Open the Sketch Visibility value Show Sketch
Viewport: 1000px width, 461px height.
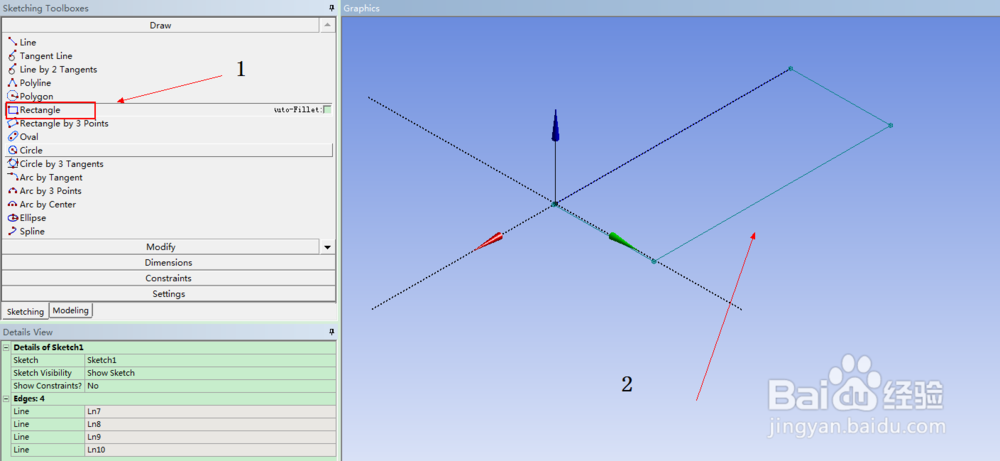[210, 373]
